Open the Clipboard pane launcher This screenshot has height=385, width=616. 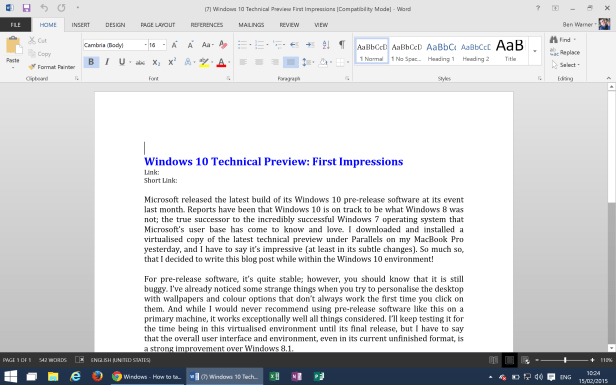(x=77, y=79)
